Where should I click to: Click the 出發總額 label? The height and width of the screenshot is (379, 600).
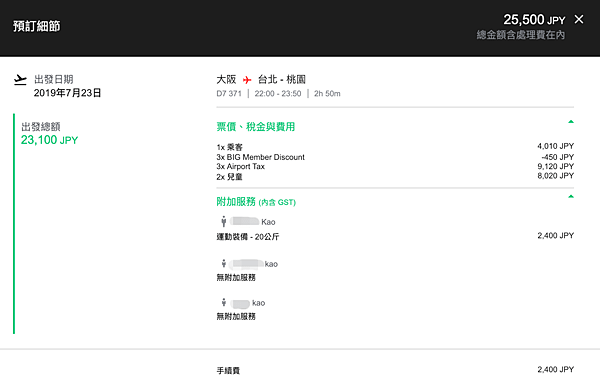click(x=41, y=127)
